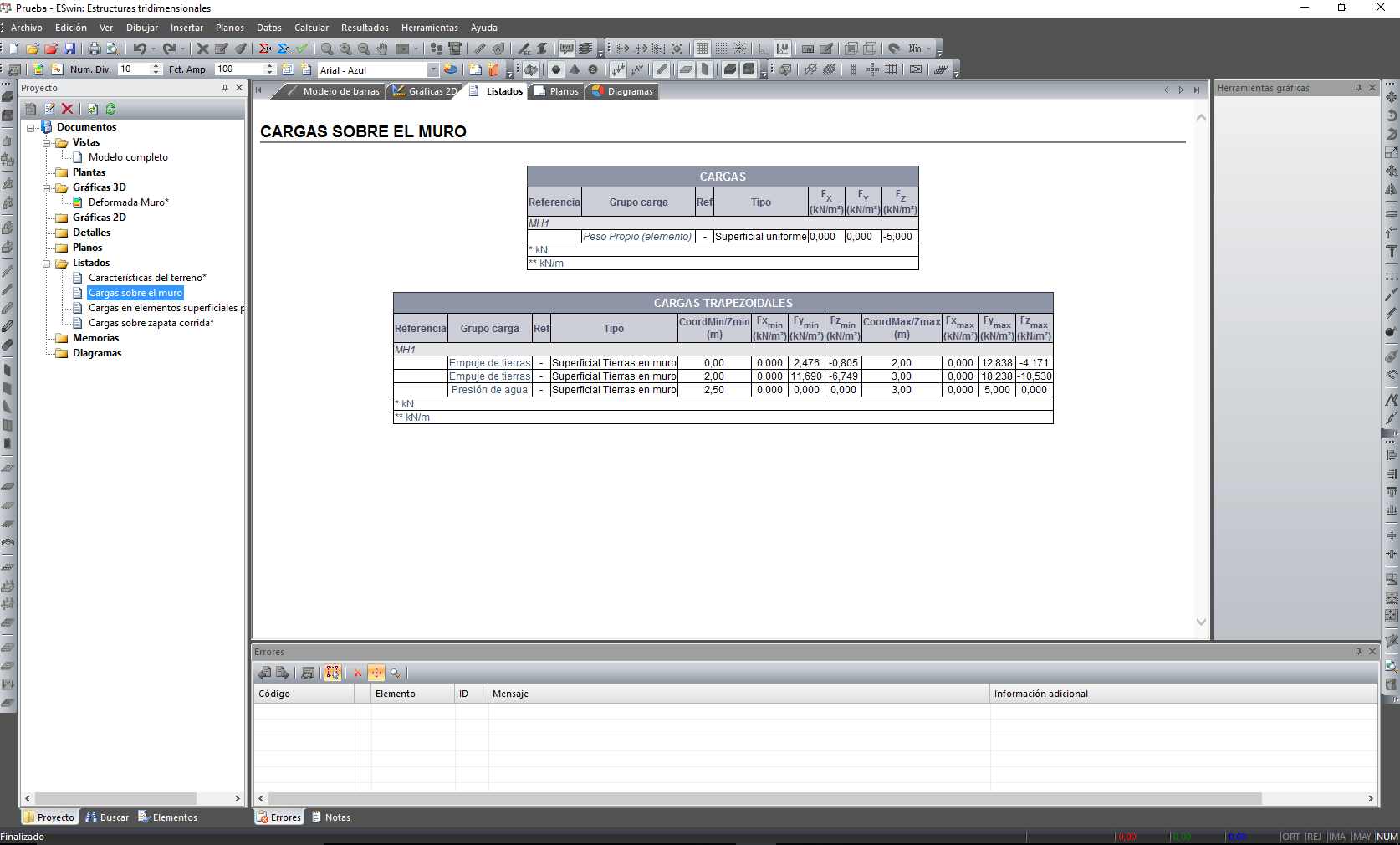The width and height of the screenshot is (1400, 845).
Task: Open the Arial - Azul font dropdown
Action: click(433, 69)
